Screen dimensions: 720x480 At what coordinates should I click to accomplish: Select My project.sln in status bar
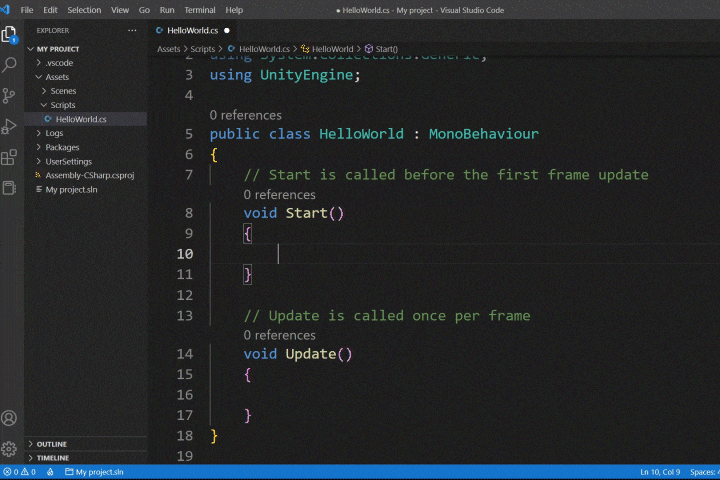(94, 472)
